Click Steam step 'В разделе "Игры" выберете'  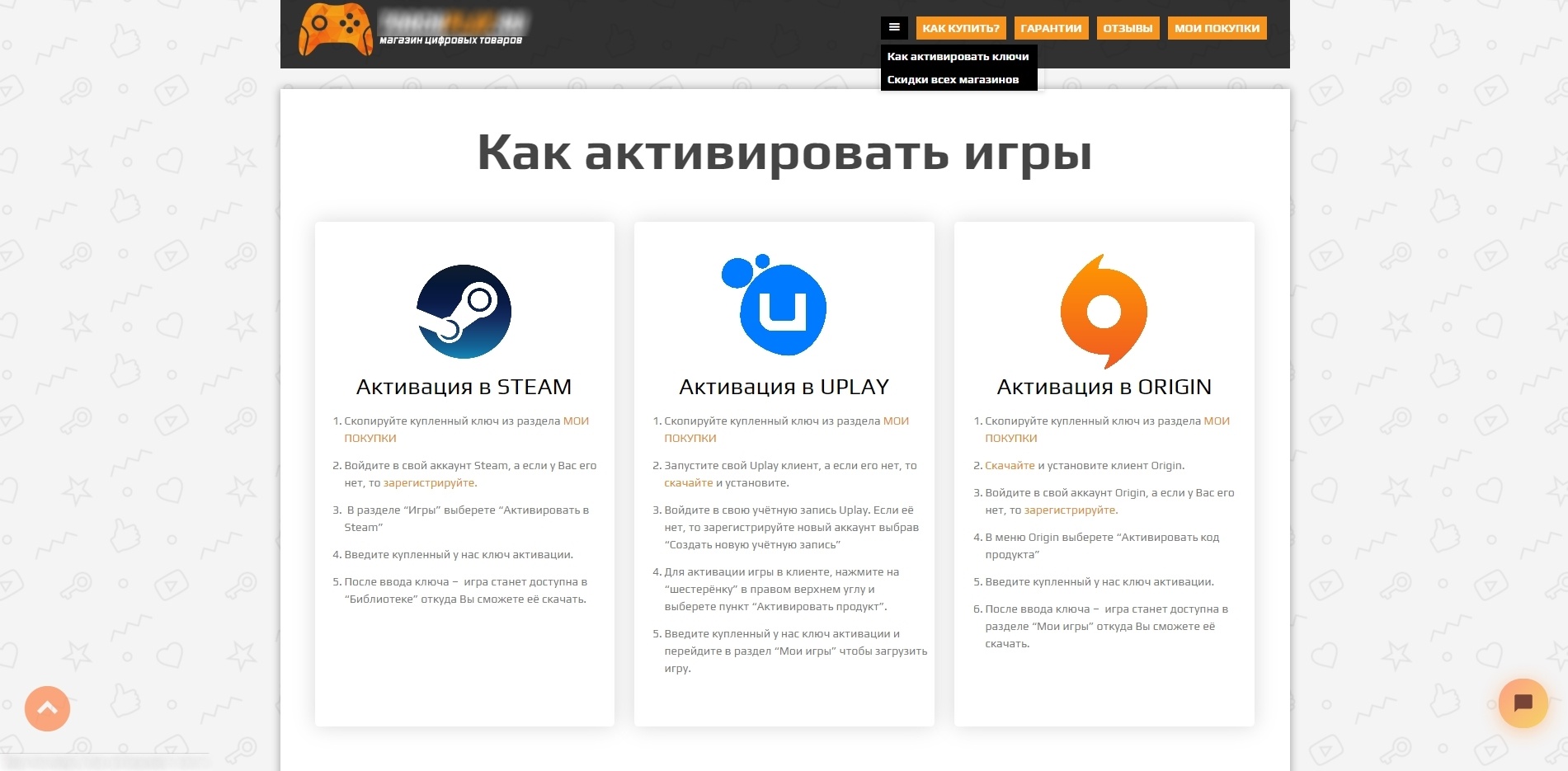click(467, 519)
